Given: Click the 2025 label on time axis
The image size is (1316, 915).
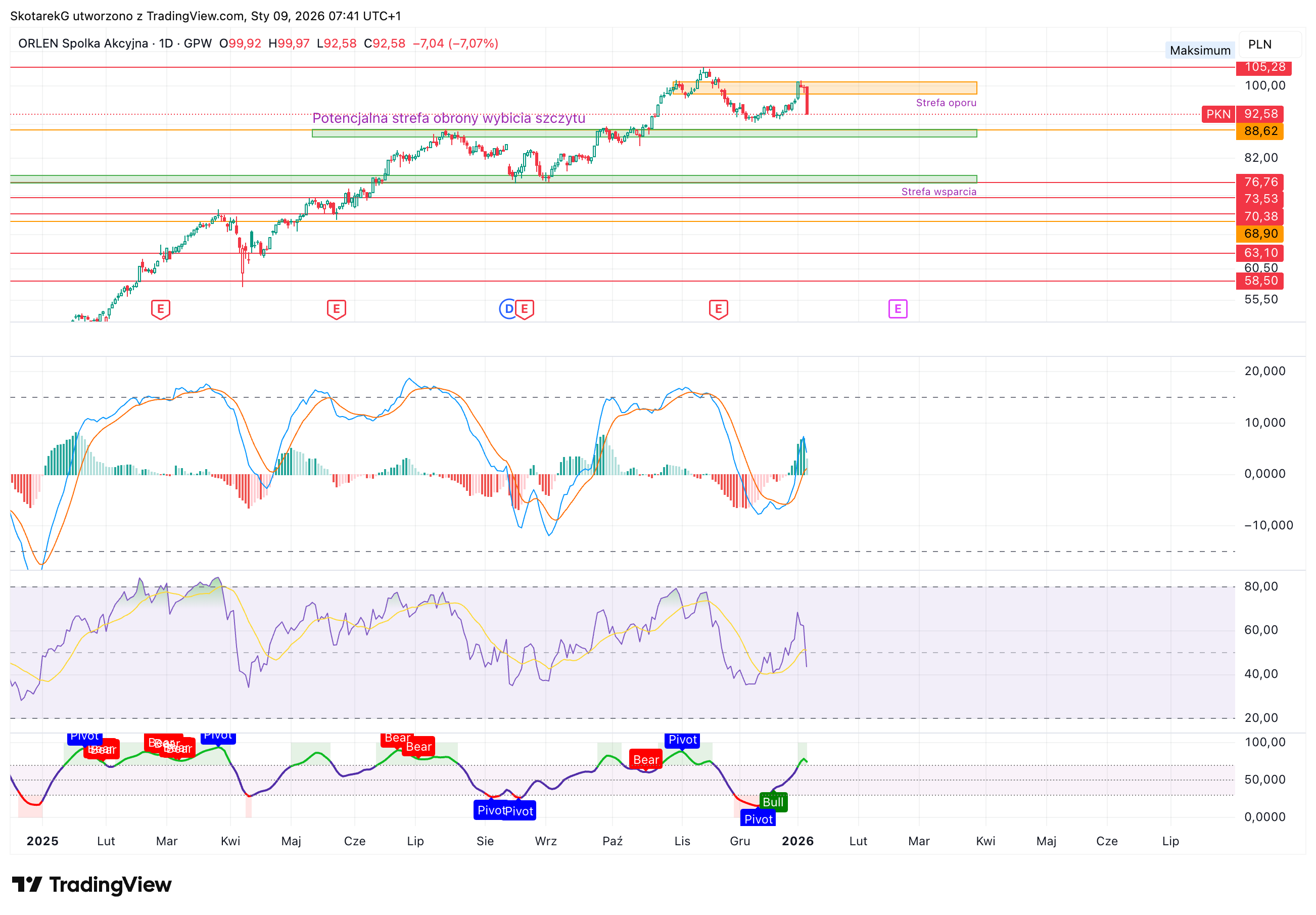Looking at the screenshot, I should 42,841.
